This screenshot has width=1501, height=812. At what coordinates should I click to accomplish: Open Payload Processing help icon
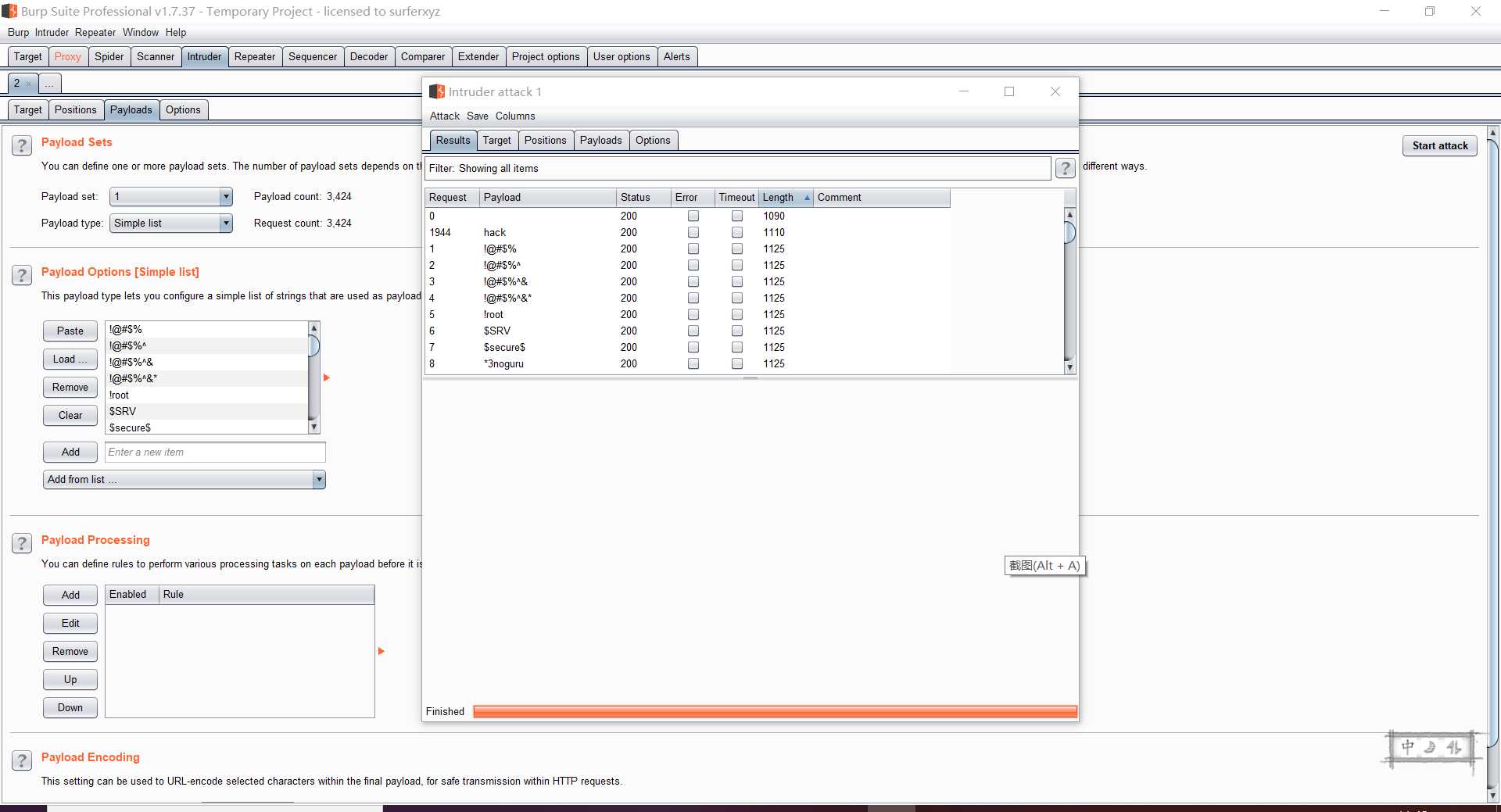click(x=22, y=543)
